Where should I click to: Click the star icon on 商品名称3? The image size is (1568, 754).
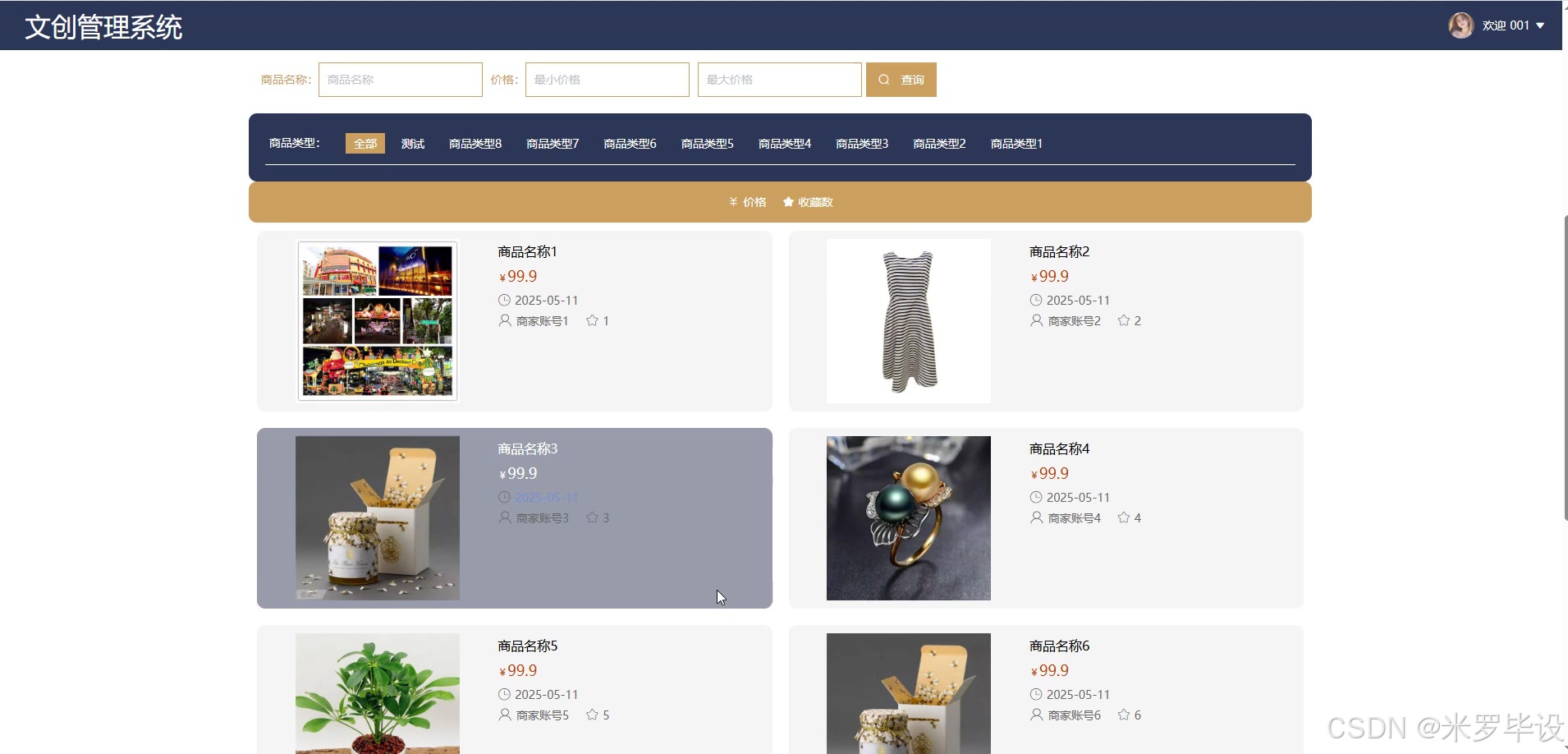click(x=592, y=517)
